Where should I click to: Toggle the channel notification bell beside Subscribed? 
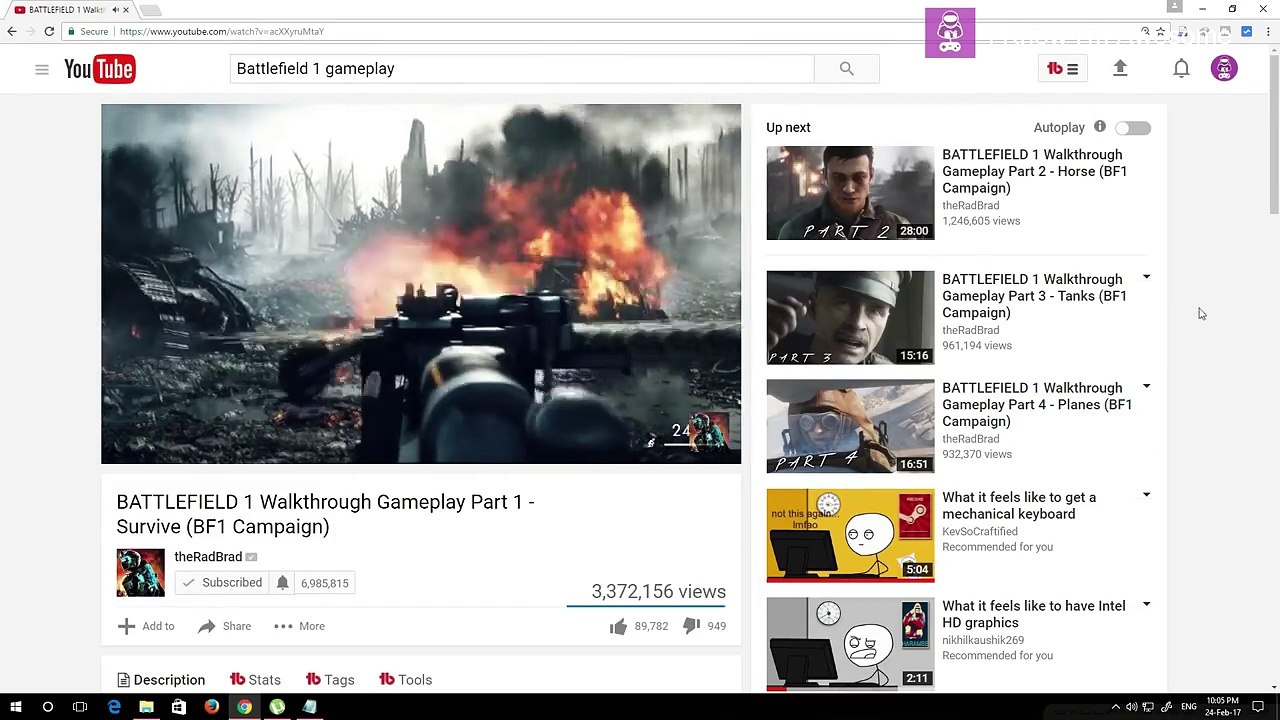(x=283, y=583)
